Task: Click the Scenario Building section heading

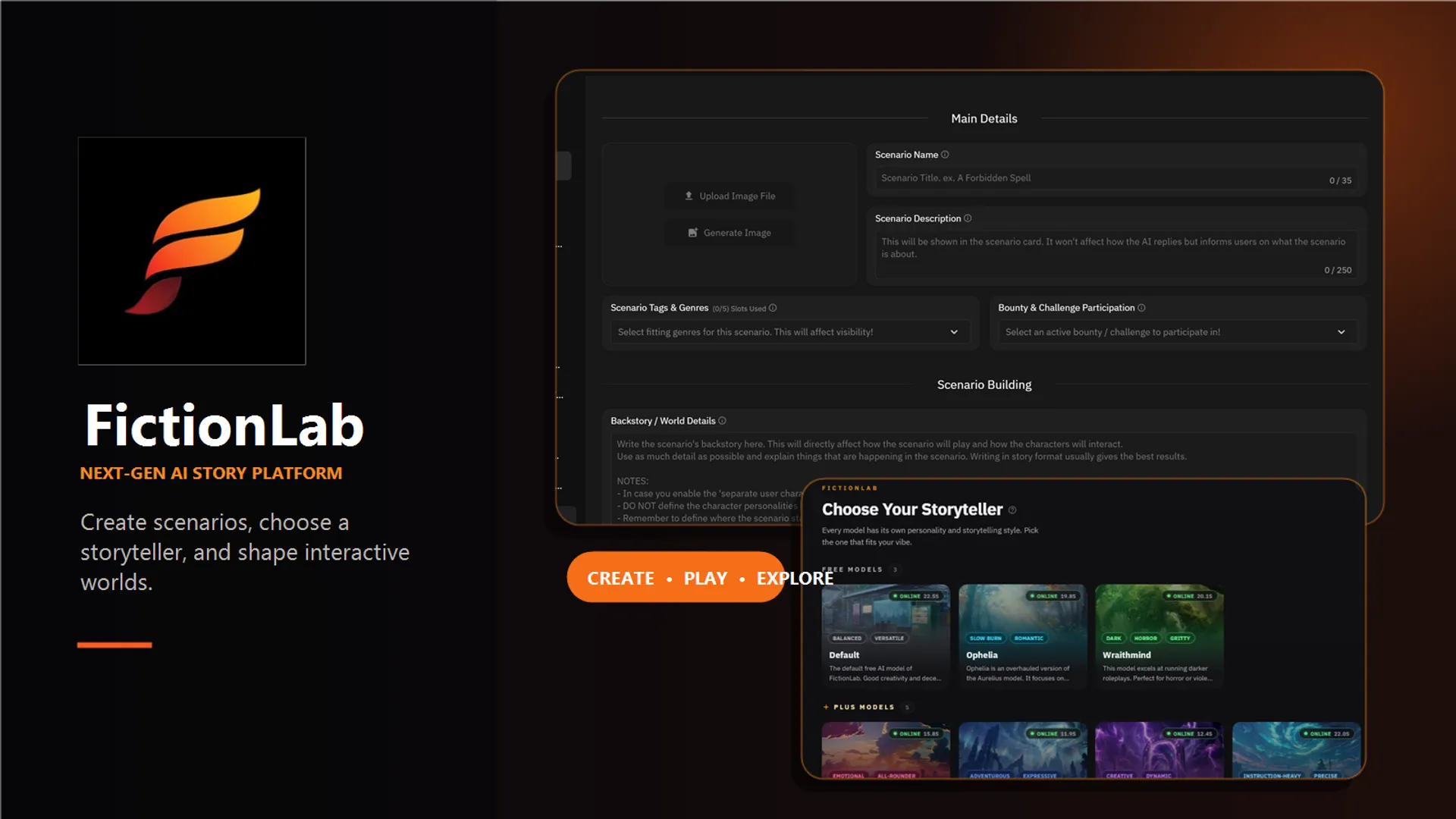Action: 984,385
